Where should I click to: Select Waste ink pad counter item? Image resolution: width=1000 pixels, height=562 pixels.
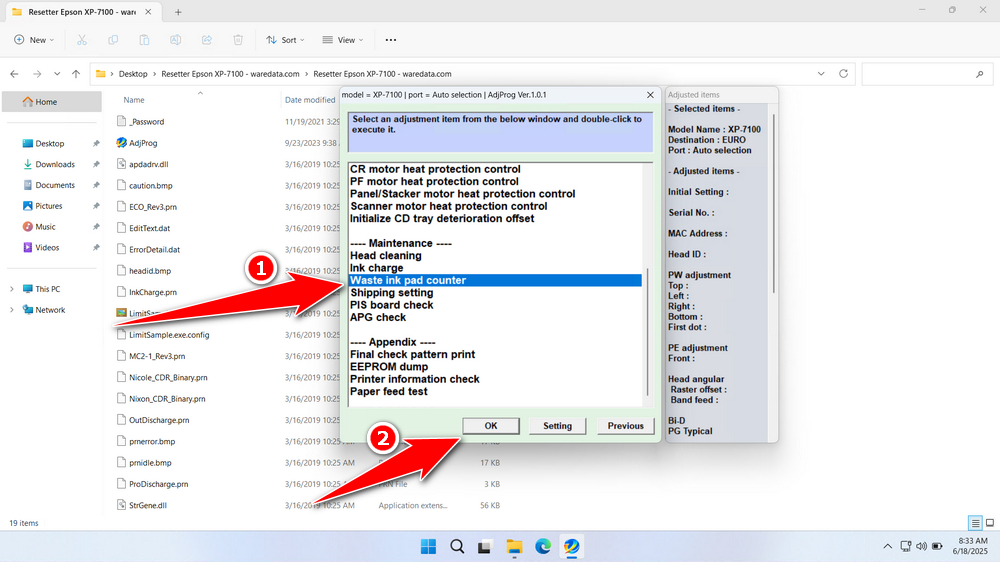pyautogui.click(x=495, y=280)
